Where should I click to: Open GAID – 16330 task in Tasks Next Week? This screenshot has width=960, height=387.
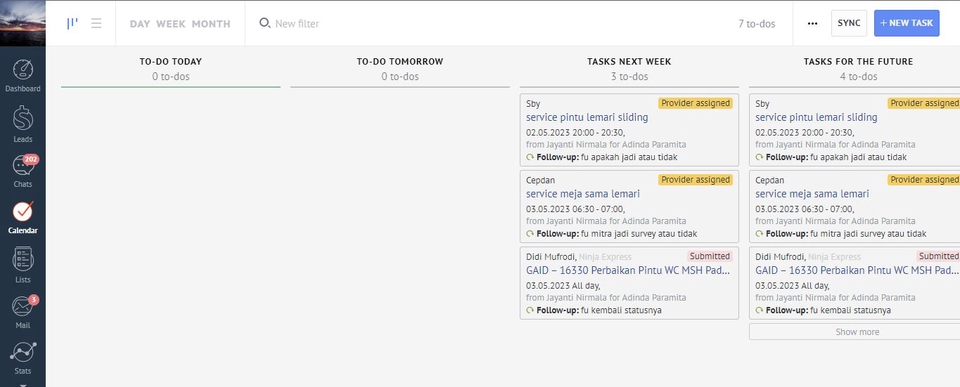point(628,270)
